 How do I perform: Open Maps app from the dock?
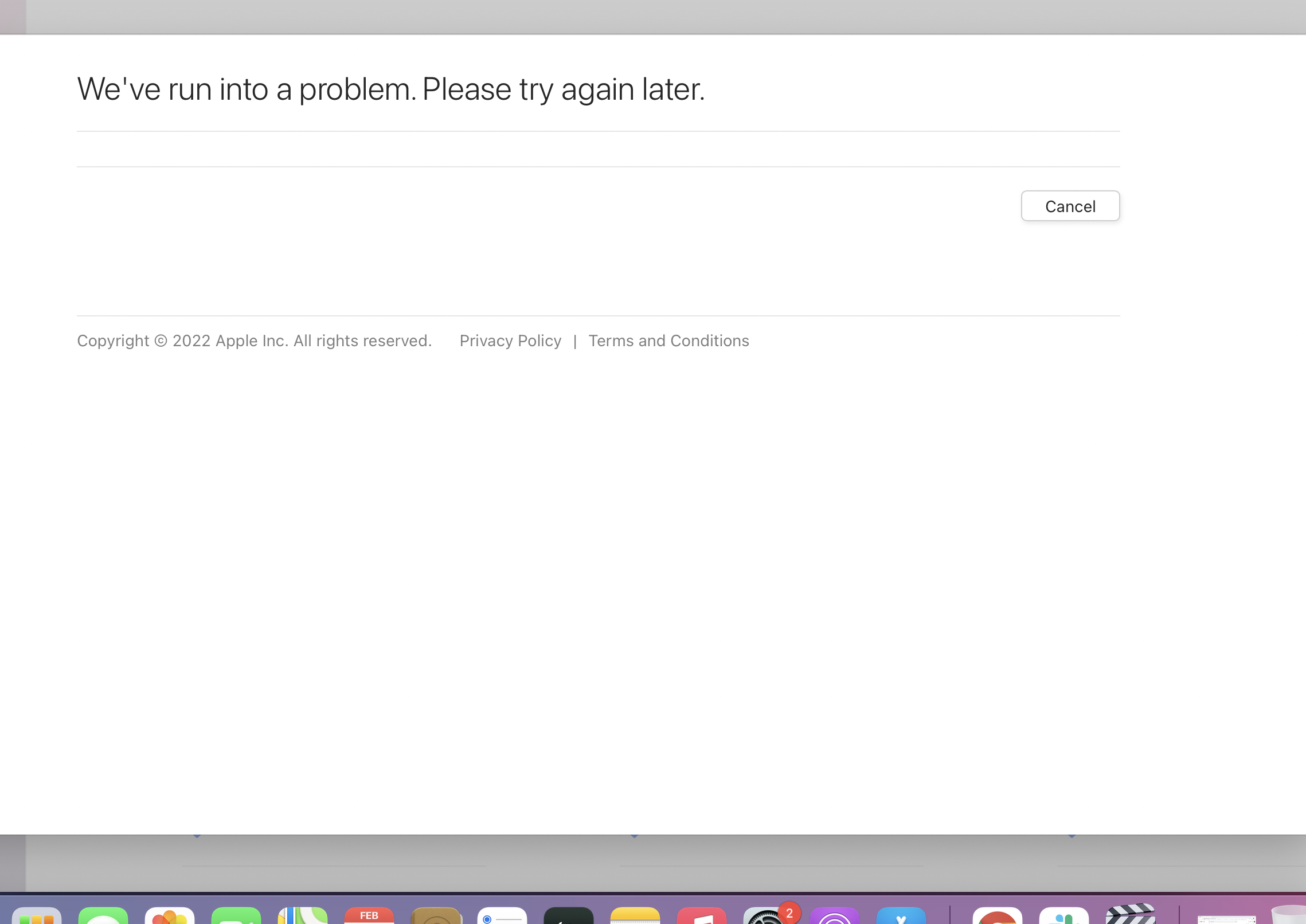pyautogui.click(x=303, y=916)
